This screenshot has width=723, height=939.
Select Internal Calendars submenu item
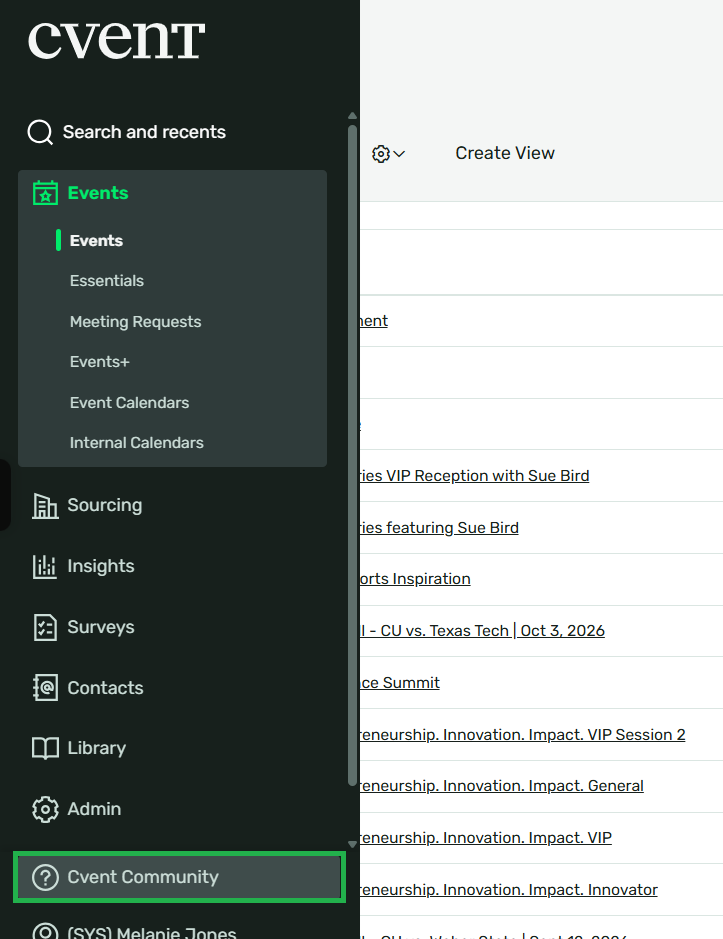coord(137,443)
